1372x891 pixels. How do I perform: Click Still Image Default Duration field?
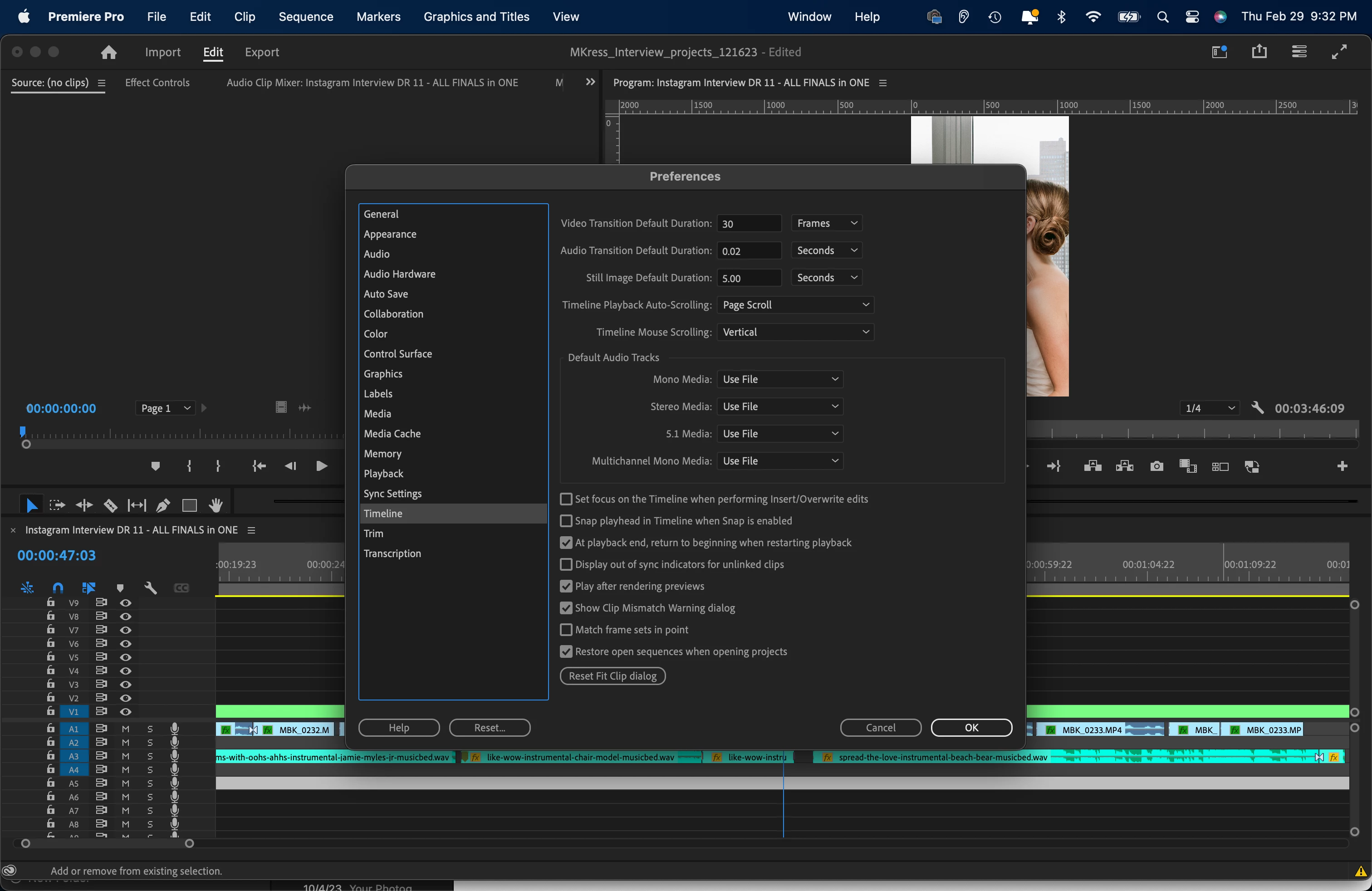[748, 279]
